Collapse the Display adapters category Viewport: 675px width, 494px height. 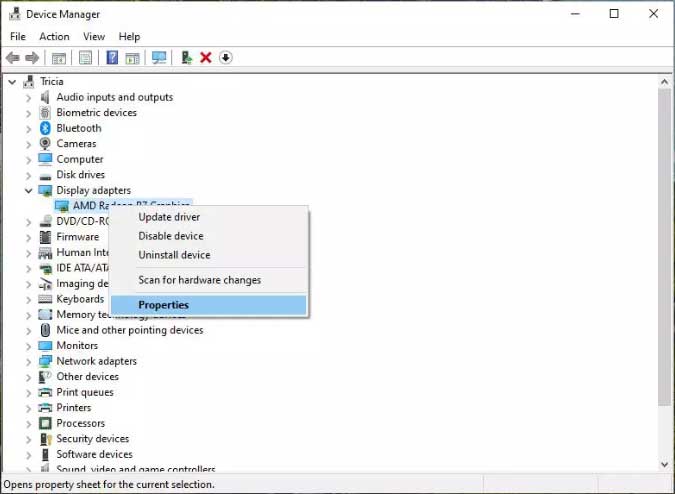coord(28,191)
